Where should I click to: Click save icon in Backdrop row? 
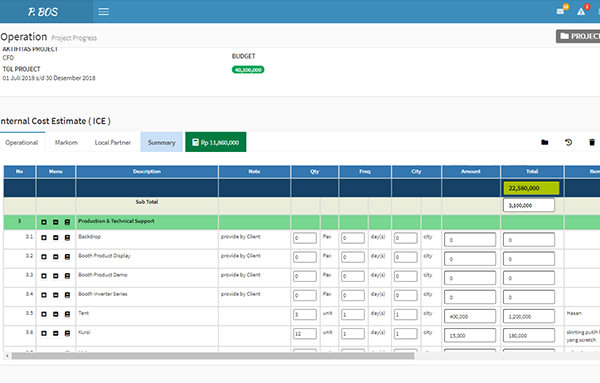tap(67, 238)
